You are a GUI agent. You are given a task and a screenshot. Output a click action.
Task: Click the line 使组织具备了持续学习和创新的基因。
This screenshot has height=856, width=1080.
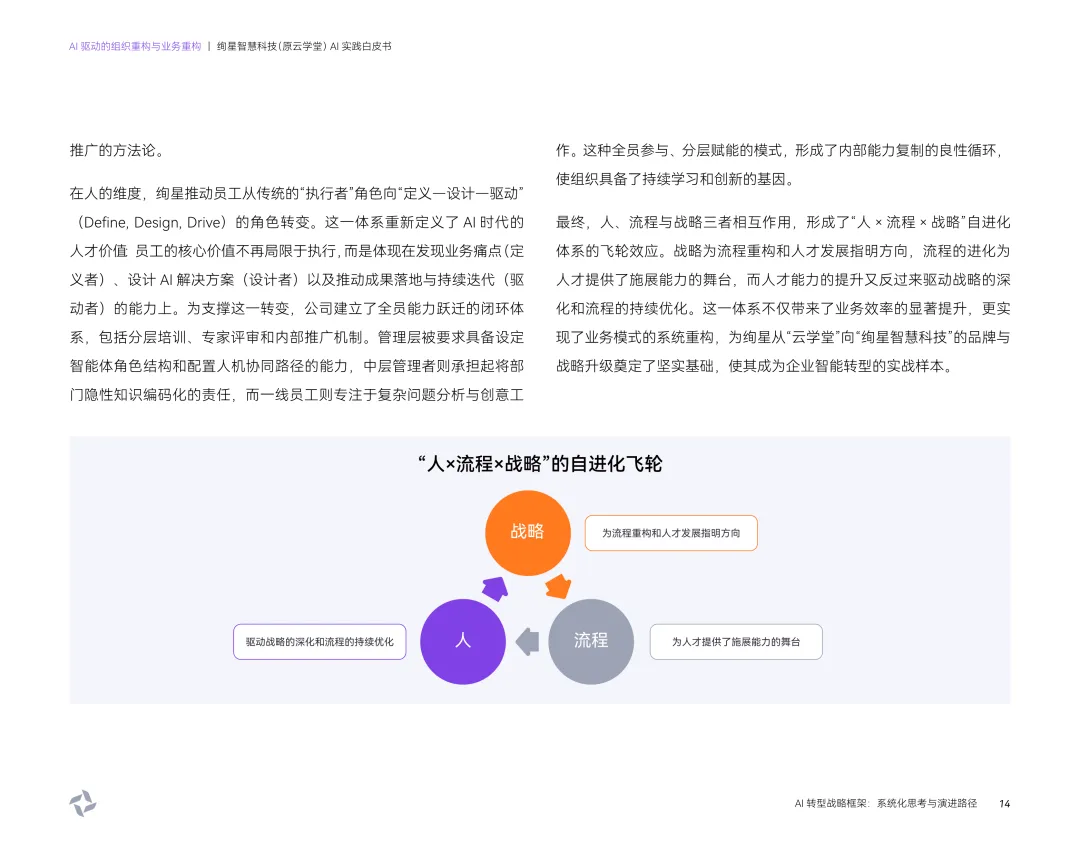click(x=677, y=179)
